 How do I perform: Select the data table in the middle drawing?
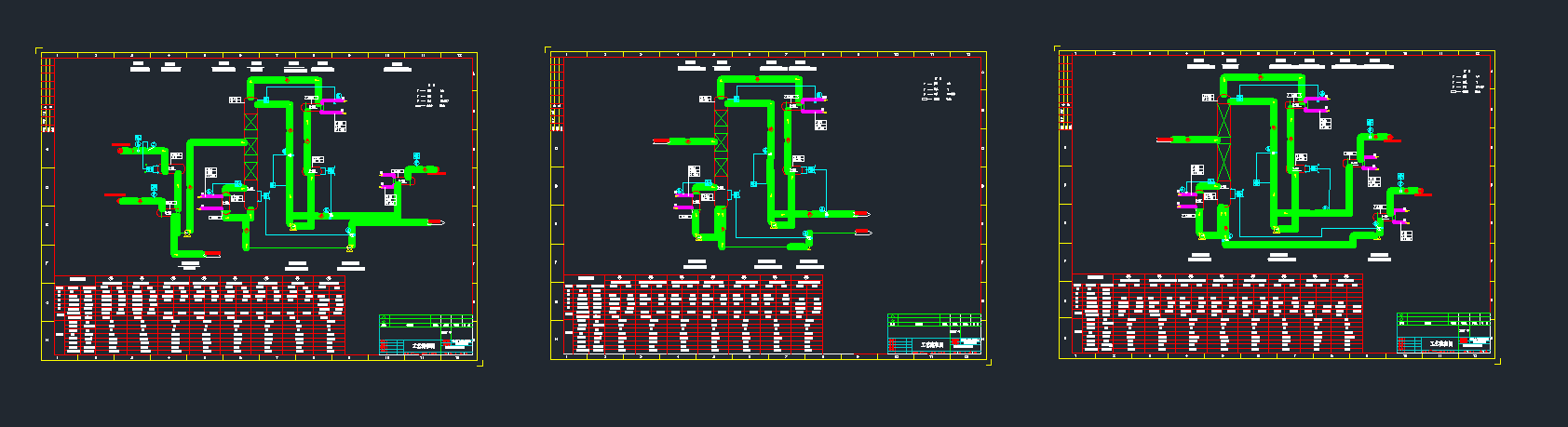(694, 314)
